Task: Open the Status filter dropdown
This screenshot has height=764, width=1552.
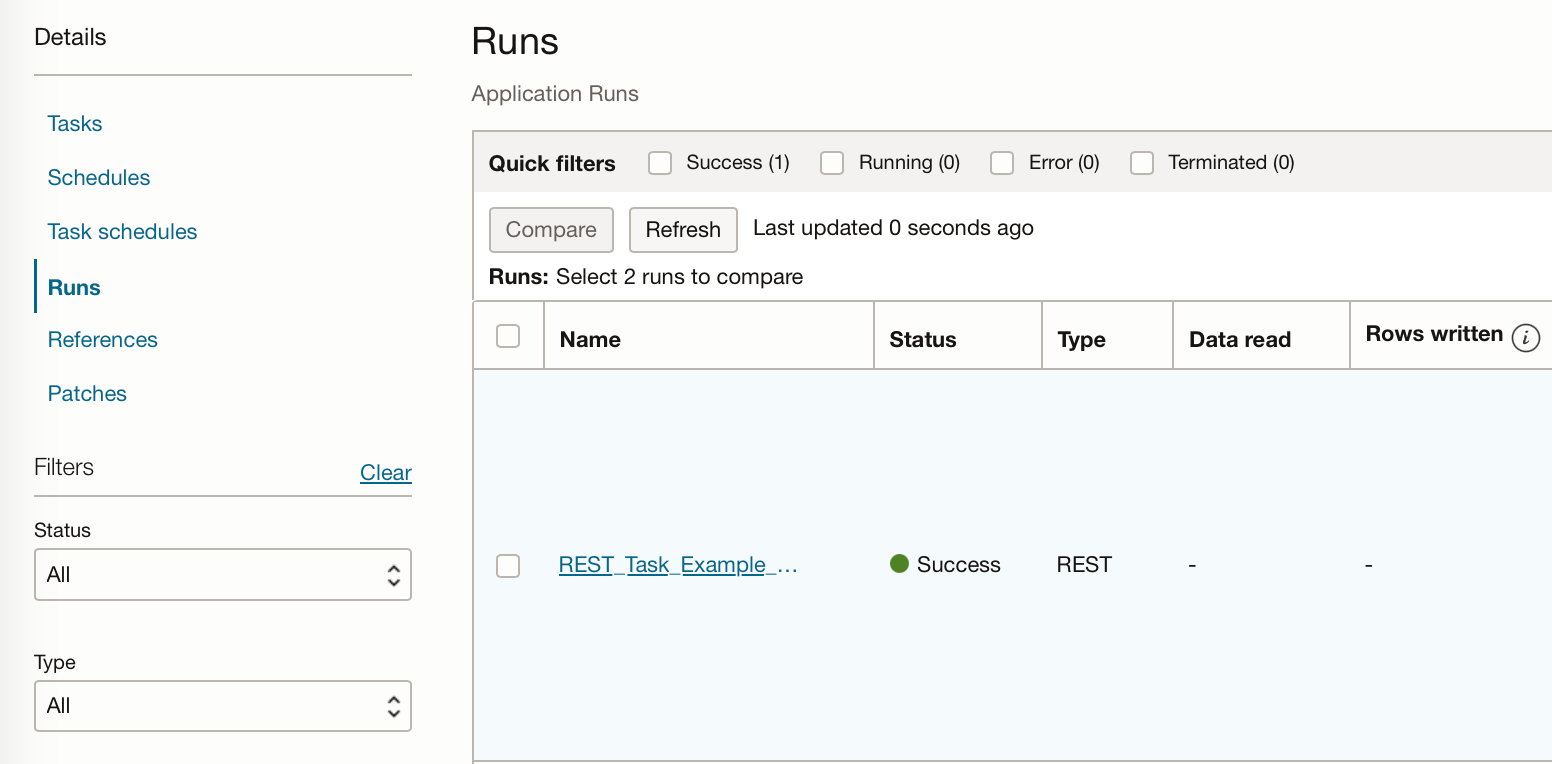Action: (222, 574)
